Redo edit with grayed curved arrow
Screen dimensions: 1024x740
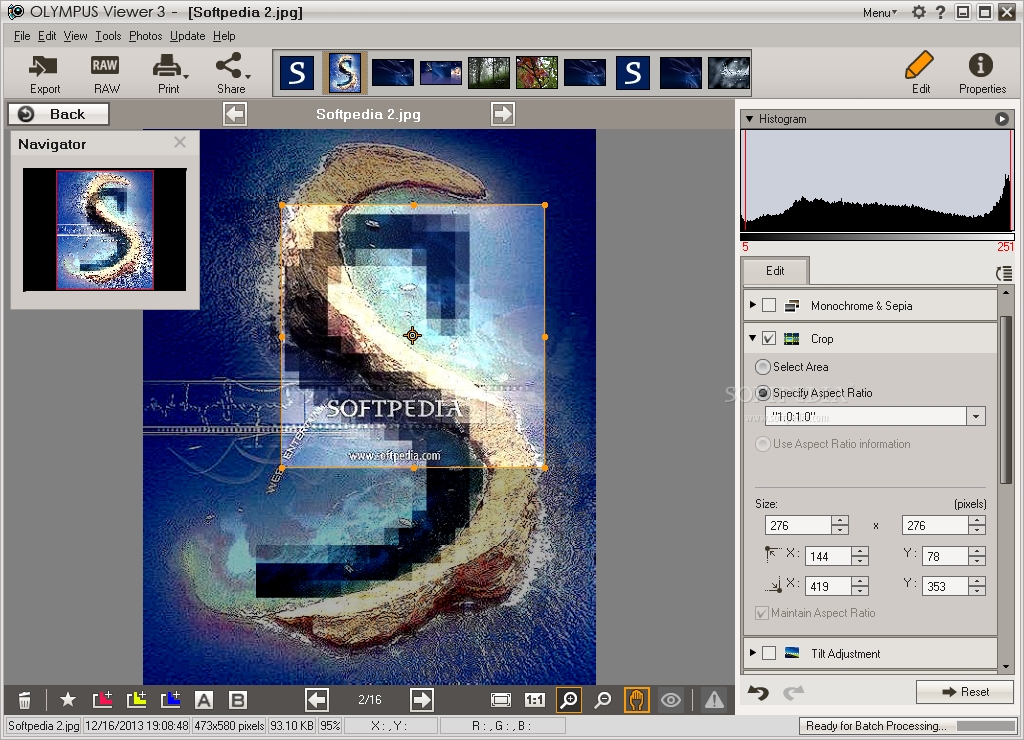click(793, 692)
